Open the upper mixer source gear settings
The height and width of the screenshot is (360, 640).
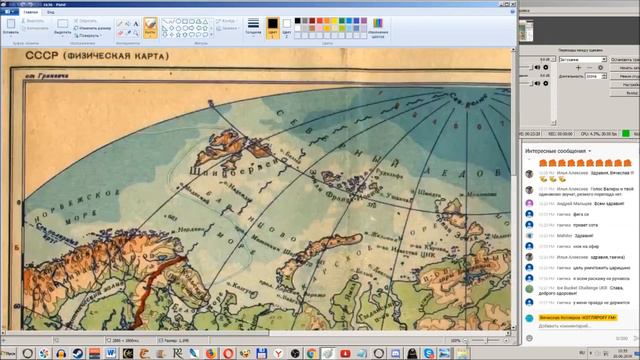click(545, 67)
